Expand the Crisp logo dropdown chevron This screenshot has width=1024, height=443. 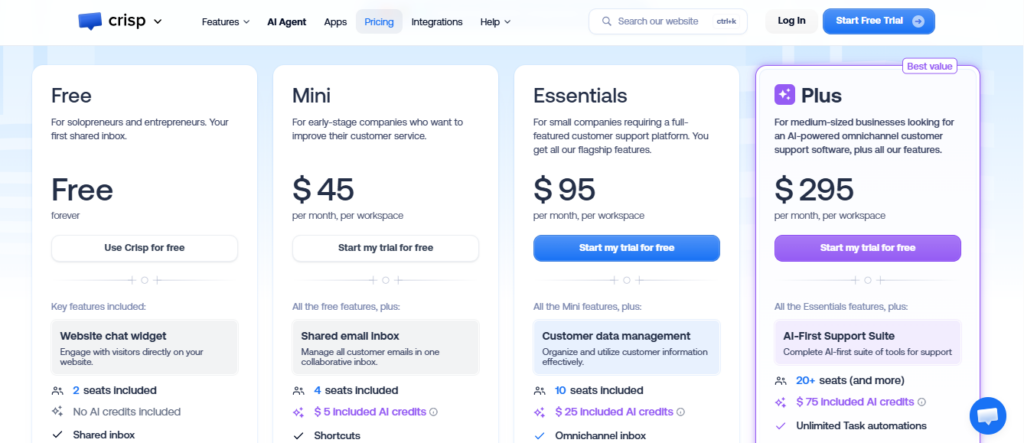(x=157, y=22)
